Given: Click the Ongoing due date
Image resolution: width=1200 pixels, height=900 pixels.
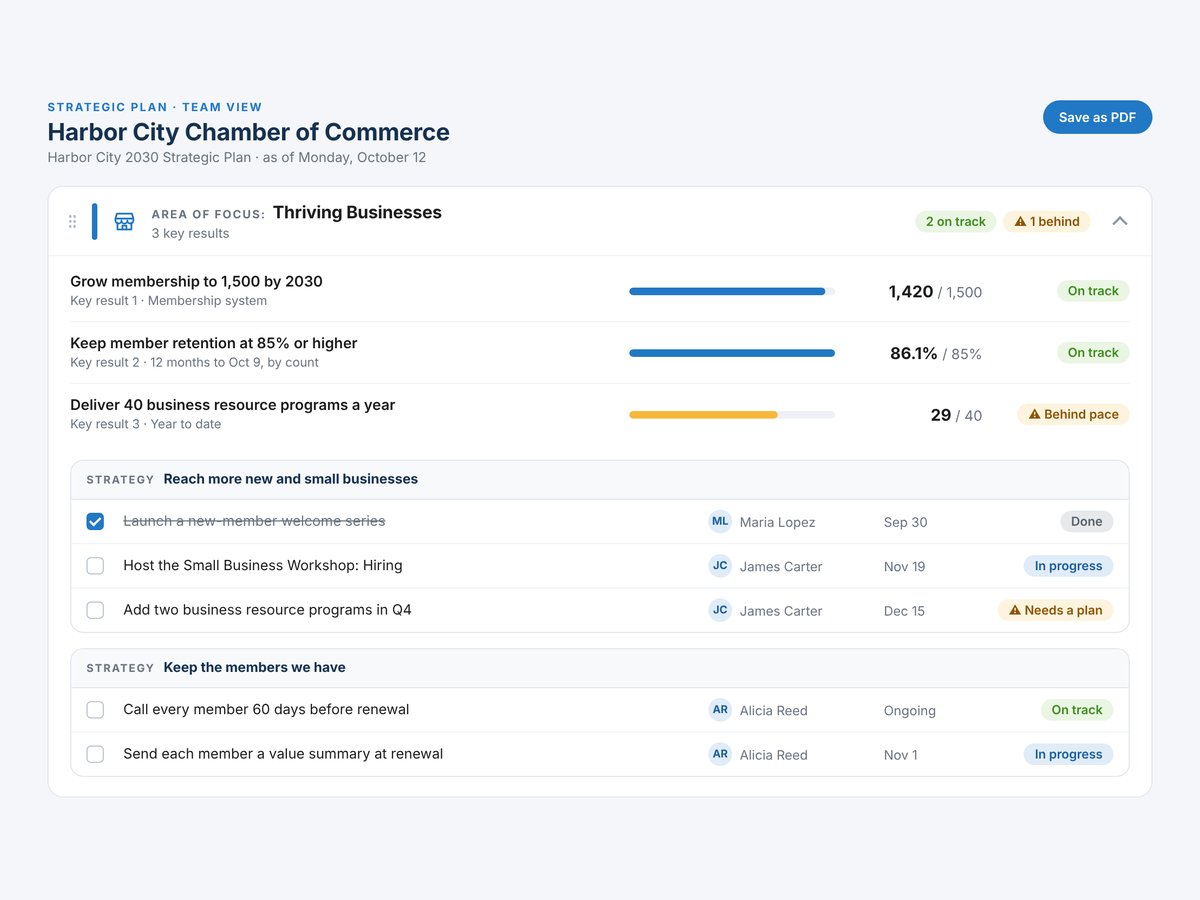Looking at the screenshot, I should click(910, 710).
